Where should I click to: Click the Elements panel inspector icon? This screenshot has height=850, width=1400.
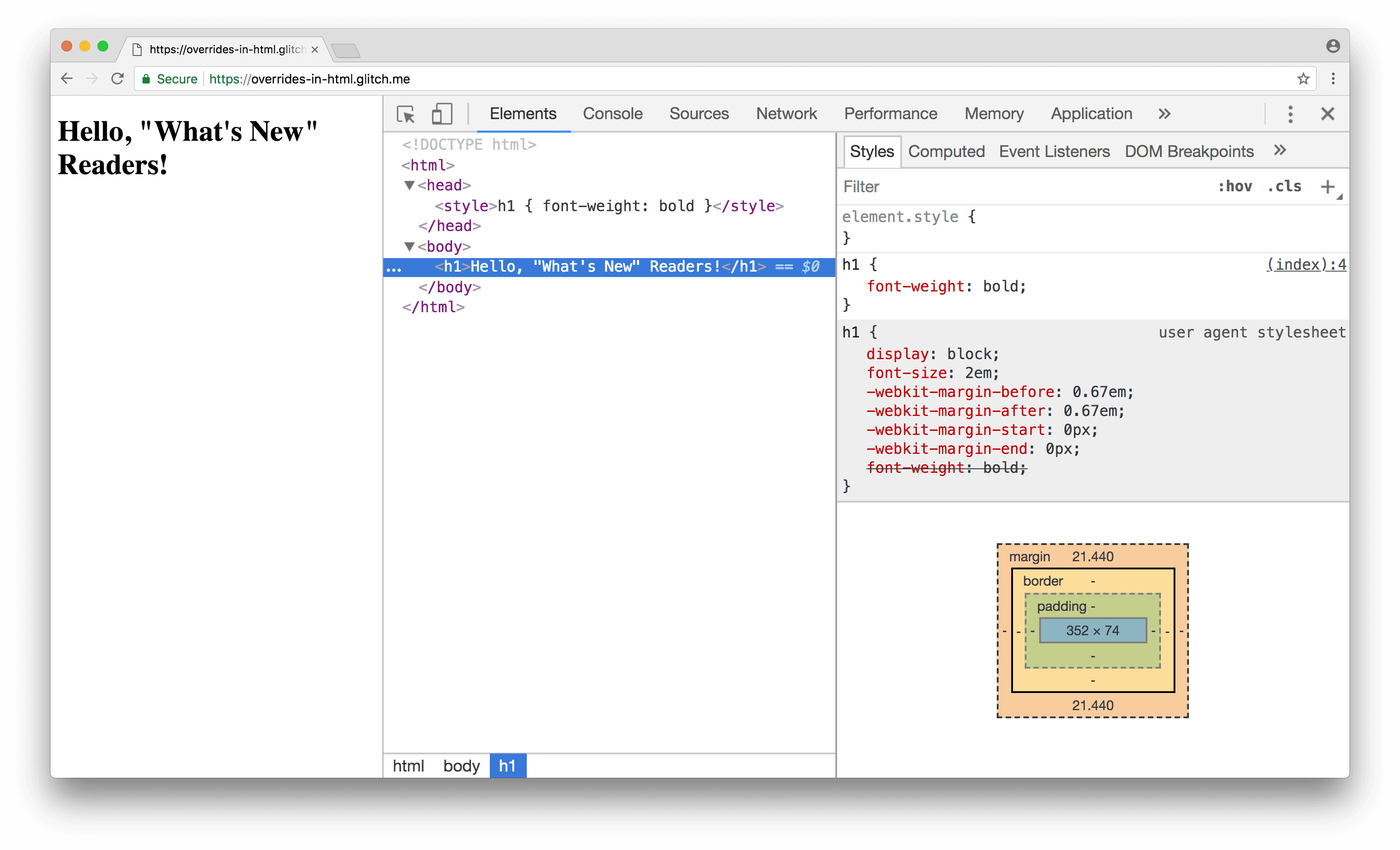click(406, 112)
